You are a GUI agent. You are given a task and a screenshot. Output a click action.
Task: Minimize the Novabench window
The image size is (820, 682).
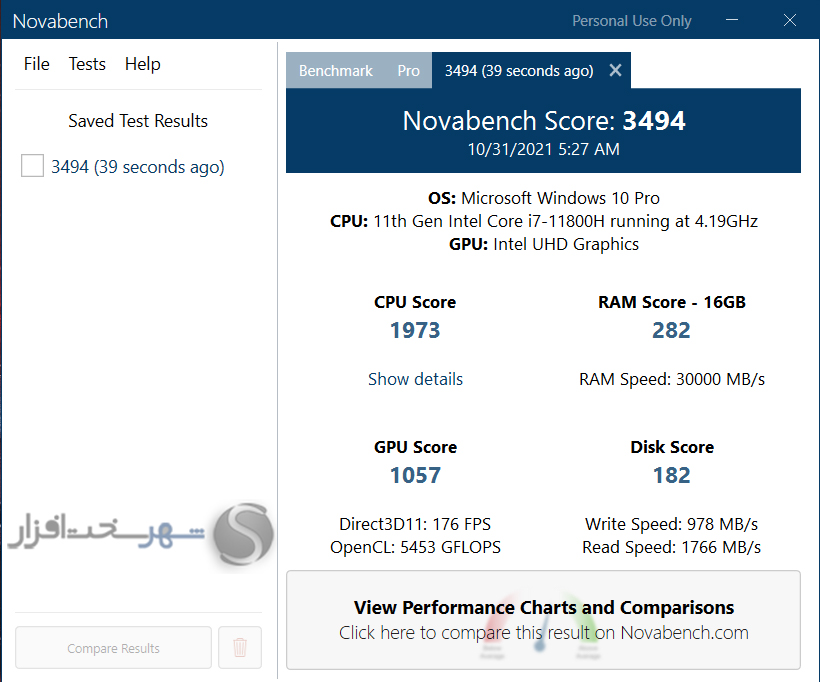734,20
